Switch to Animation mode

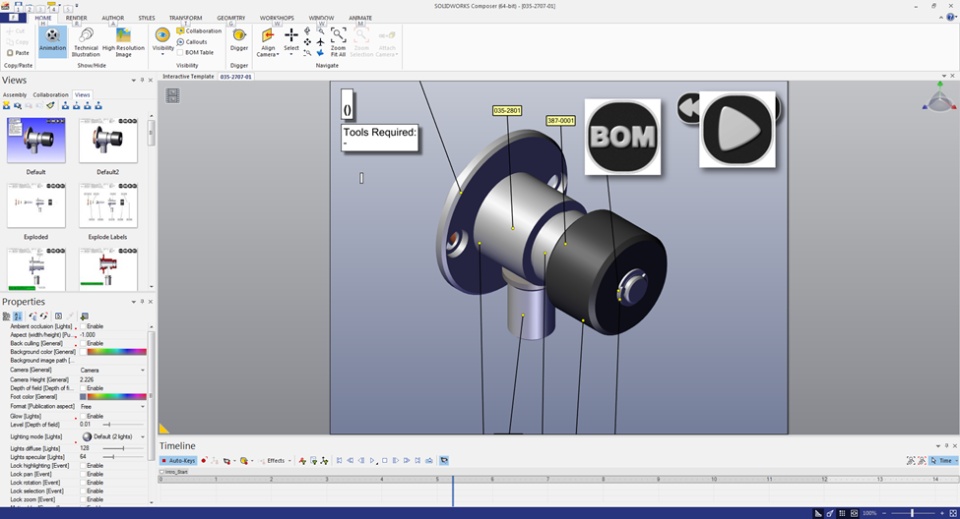click(x=53, y=42)
